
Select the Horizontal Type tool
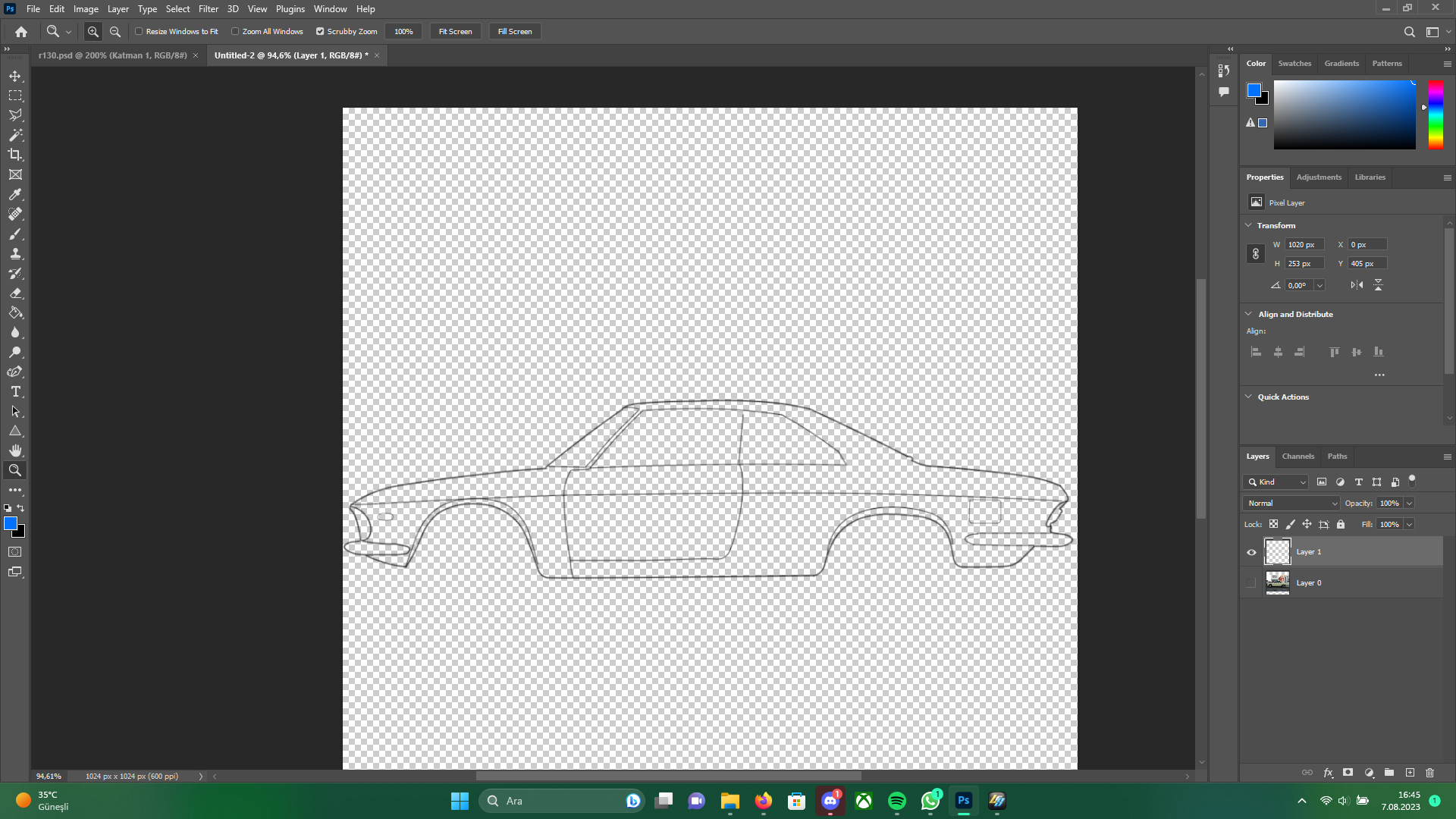pyautogui.click(x=15, y=392)
